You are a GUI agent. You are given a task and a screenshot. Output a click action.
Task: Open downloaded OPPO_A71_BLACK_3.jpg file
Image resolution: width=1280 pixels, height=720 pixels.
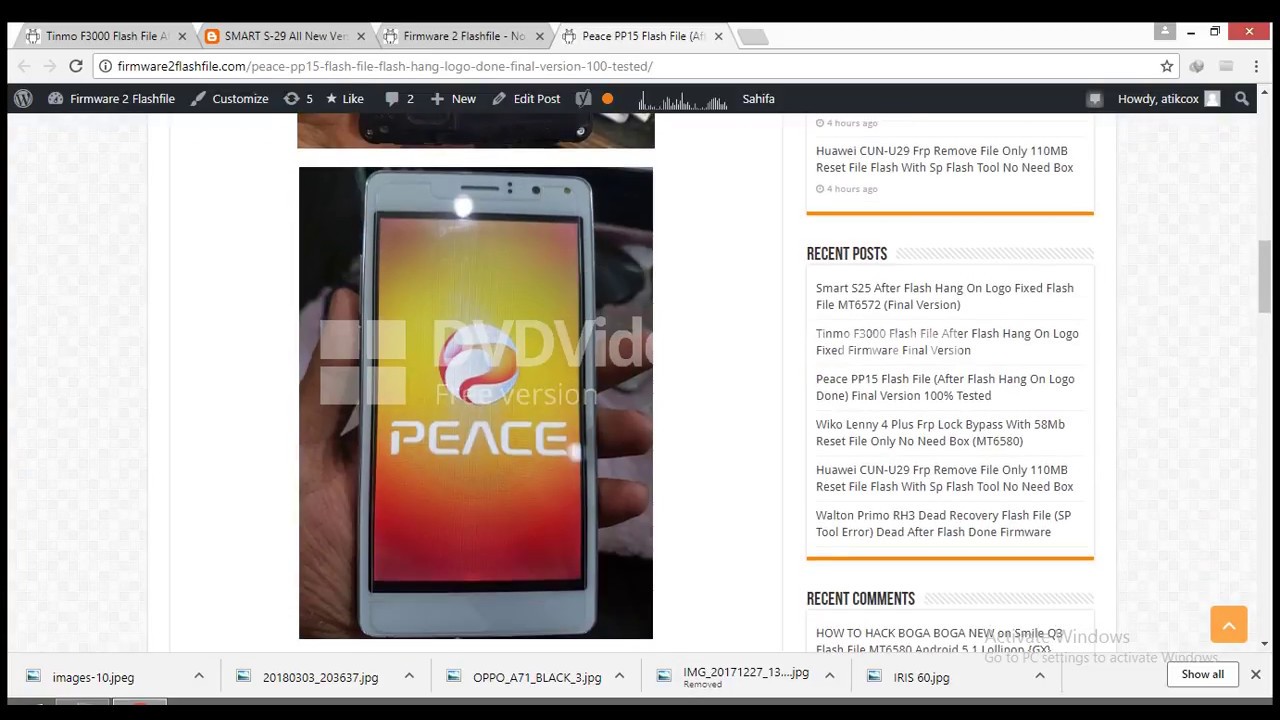[537, 677]
